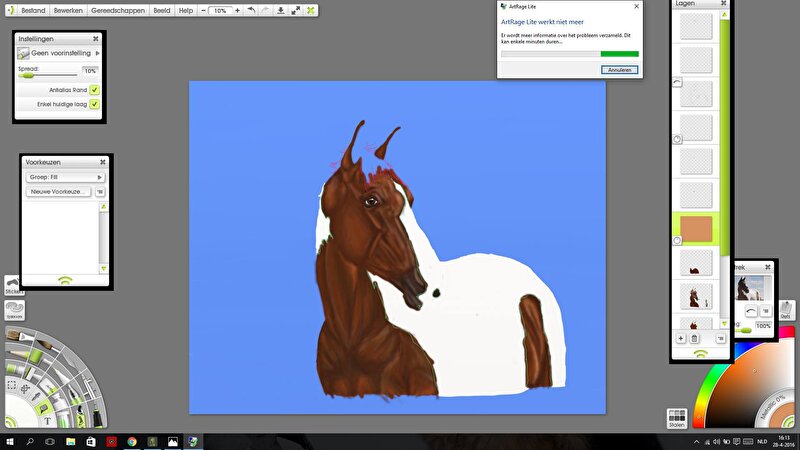Click the undo arrow in toolbar
800x450 pixels.
pyautogui.click(x=250, y=10)
